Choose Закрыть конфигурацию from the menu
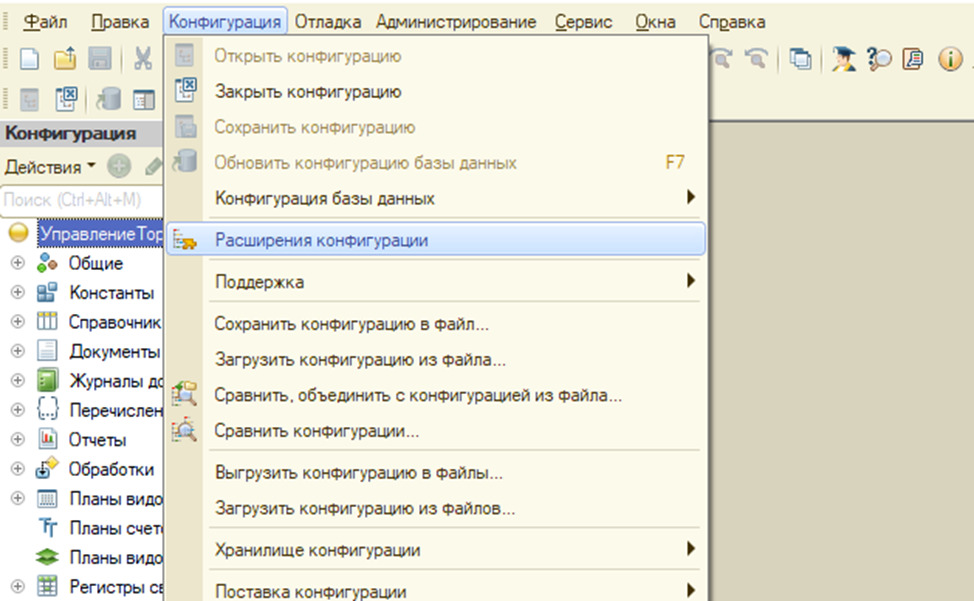The width and height of the screenshot is (974, 601). (436, 92)
